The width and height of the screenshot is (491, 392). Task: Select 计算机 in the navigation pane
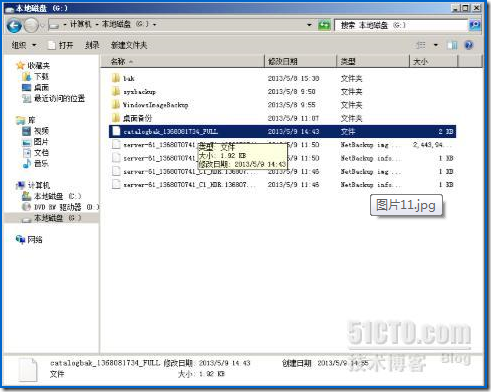pos(33,185)
